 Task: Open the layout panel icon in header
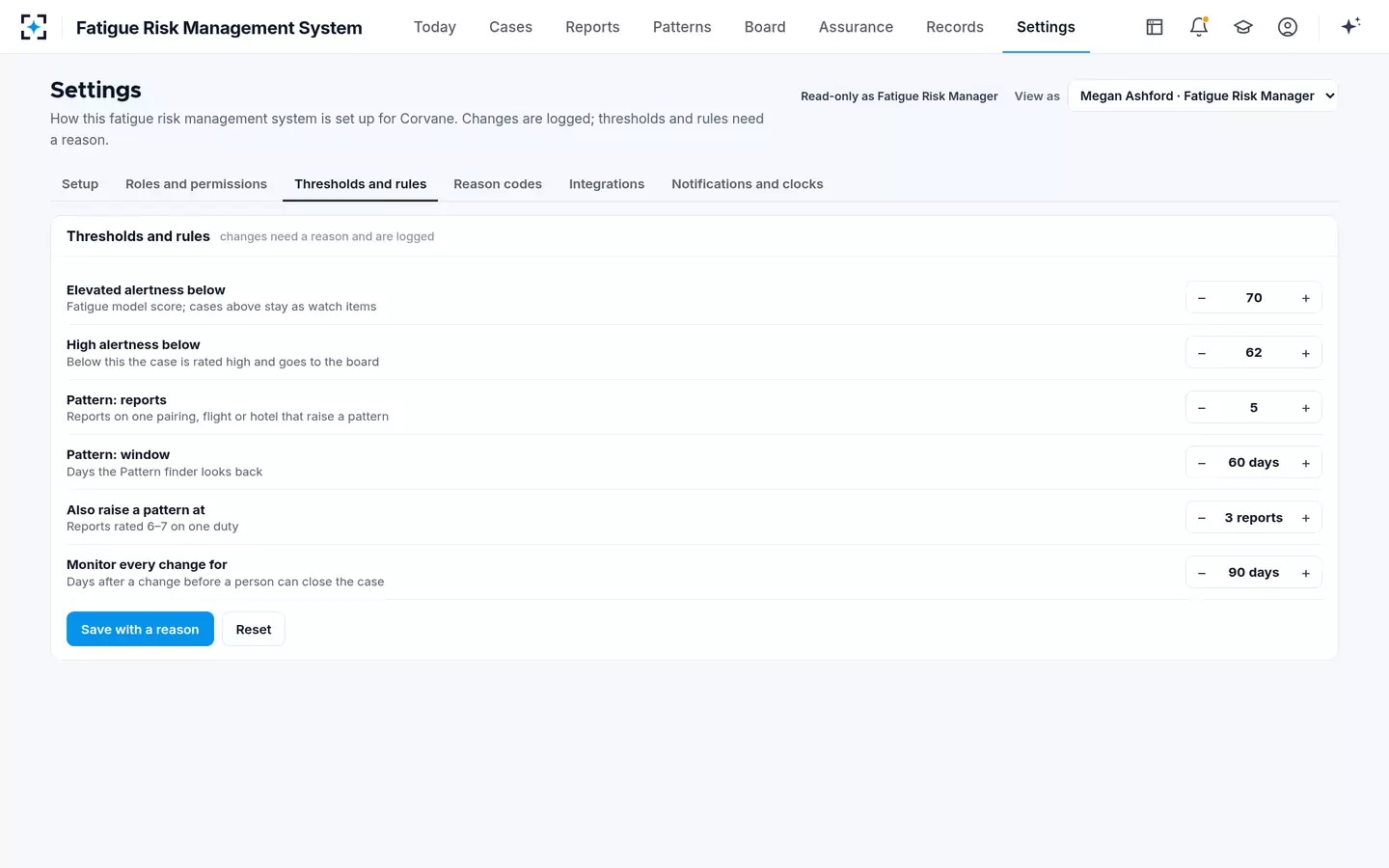1155,27
